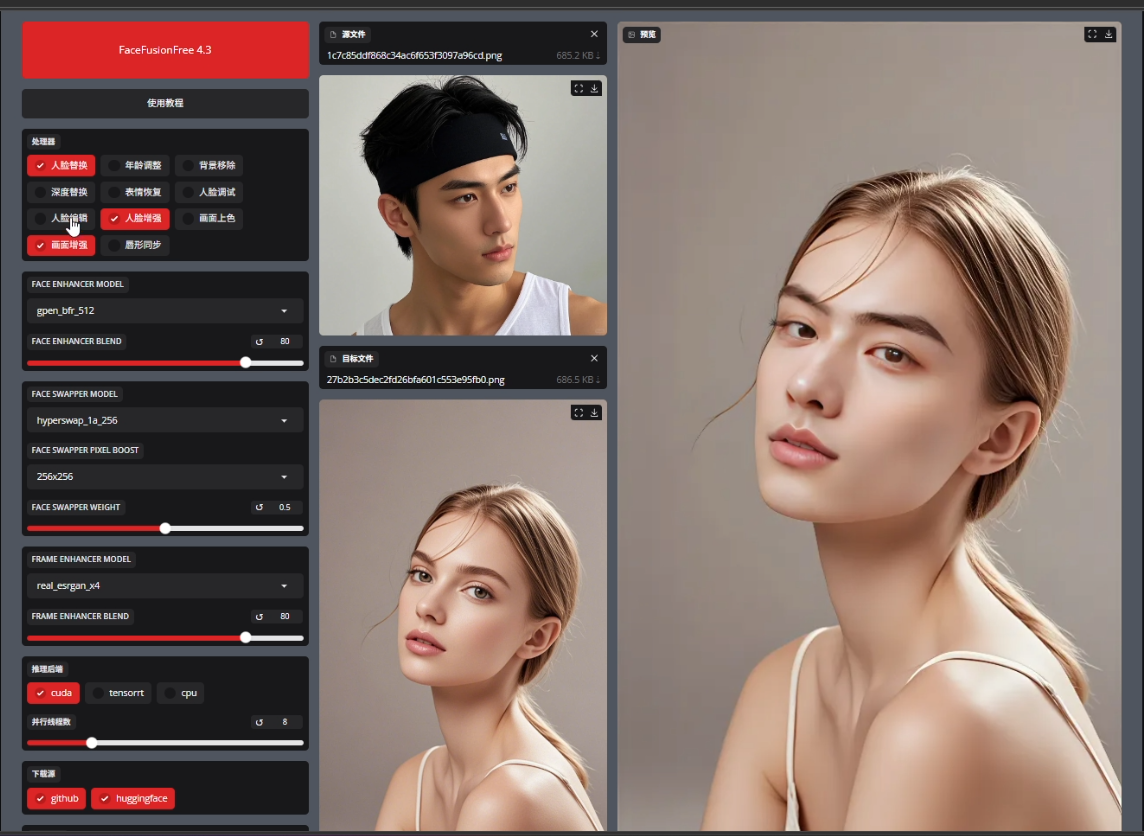The height and width of the screenshot is (836, 1144).
Task: Open fullscreen view of the target image
Action: (579, 413)
